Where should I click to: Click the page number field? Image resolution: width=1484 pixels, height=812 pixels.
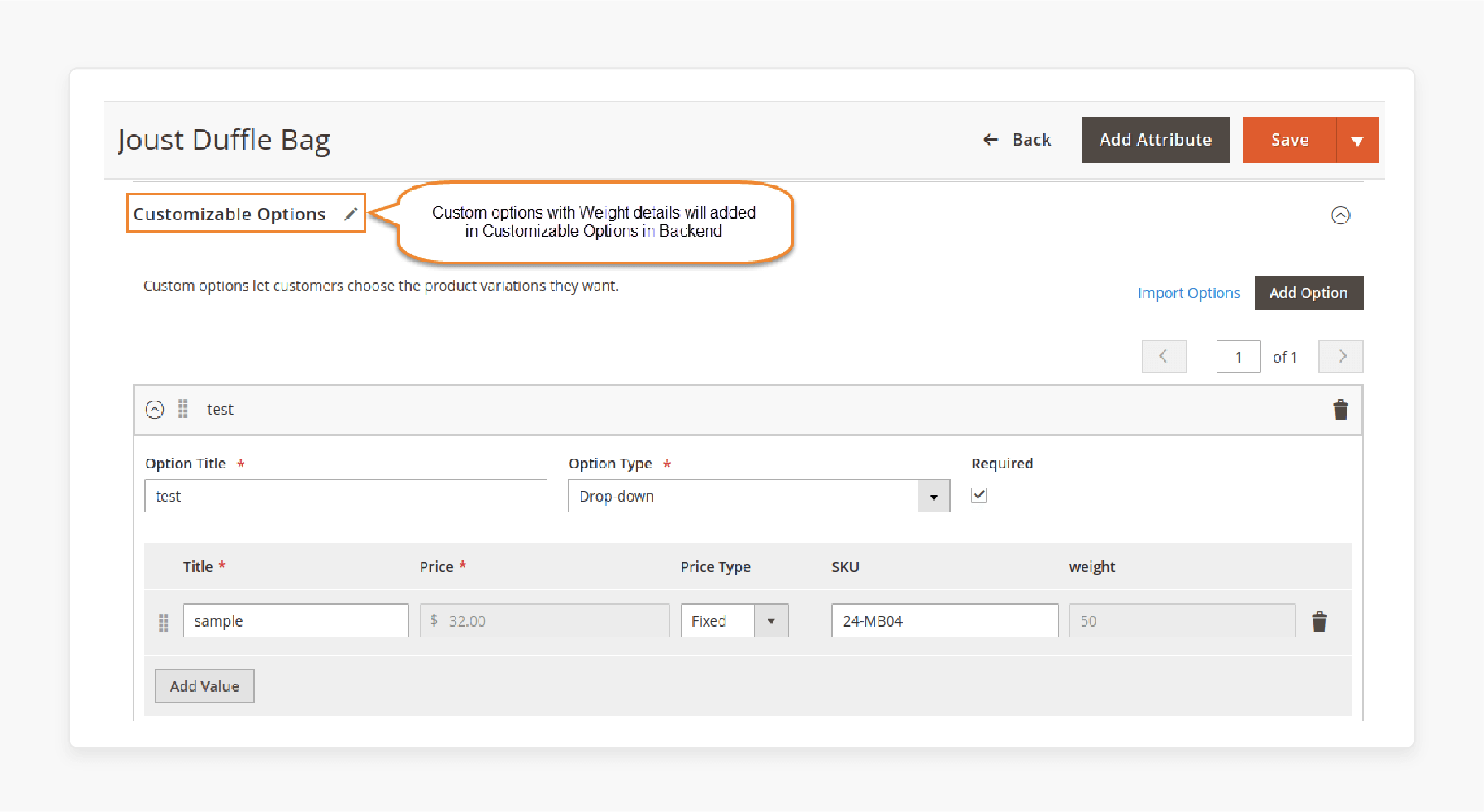click(x=1238, y=357)
